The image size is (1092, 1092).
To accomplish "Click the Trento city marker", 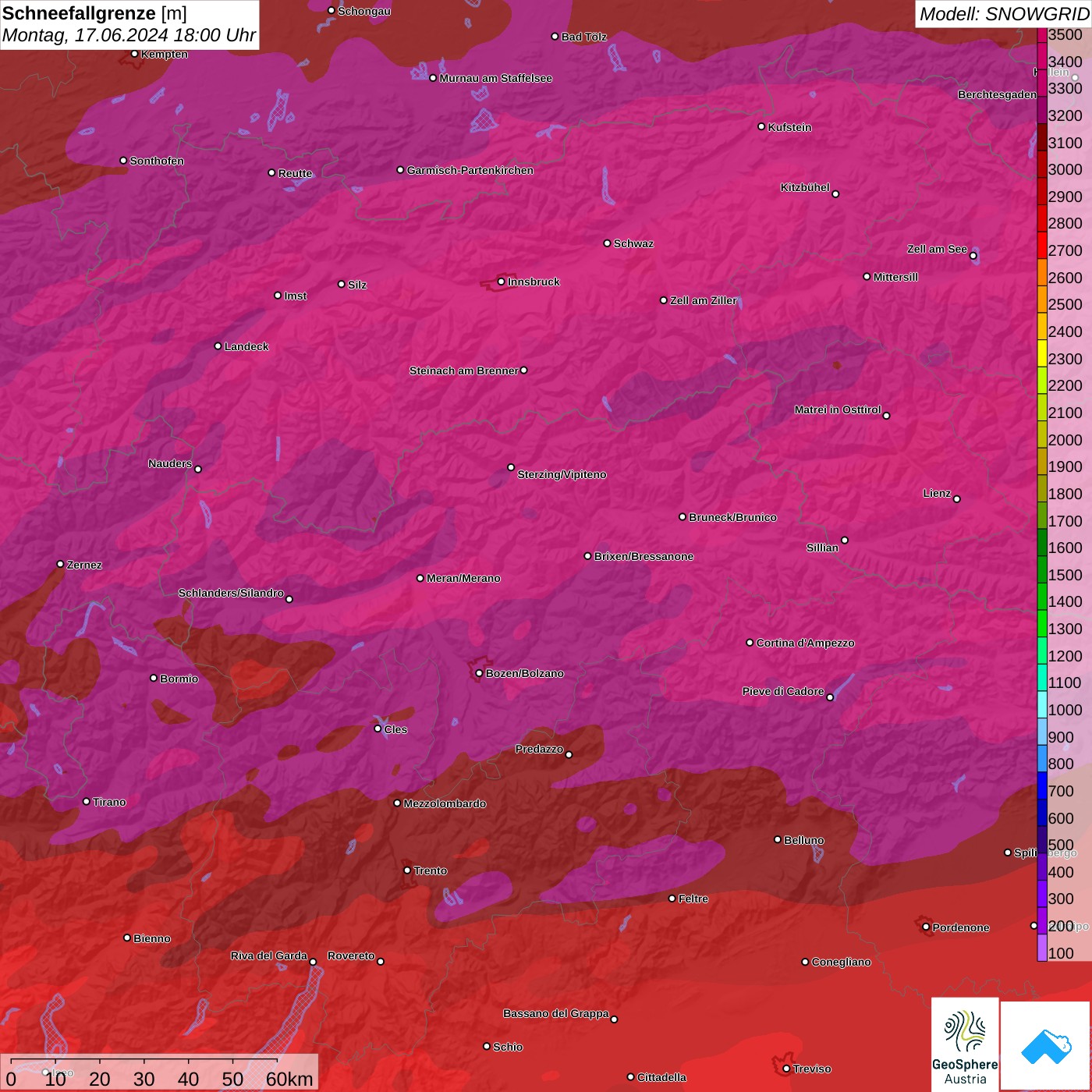I will point(407,870).
